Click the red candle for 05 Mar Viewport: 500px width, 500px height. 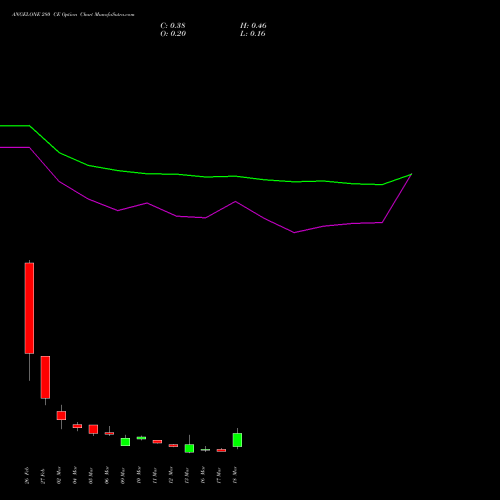click(x=93, y=429)
